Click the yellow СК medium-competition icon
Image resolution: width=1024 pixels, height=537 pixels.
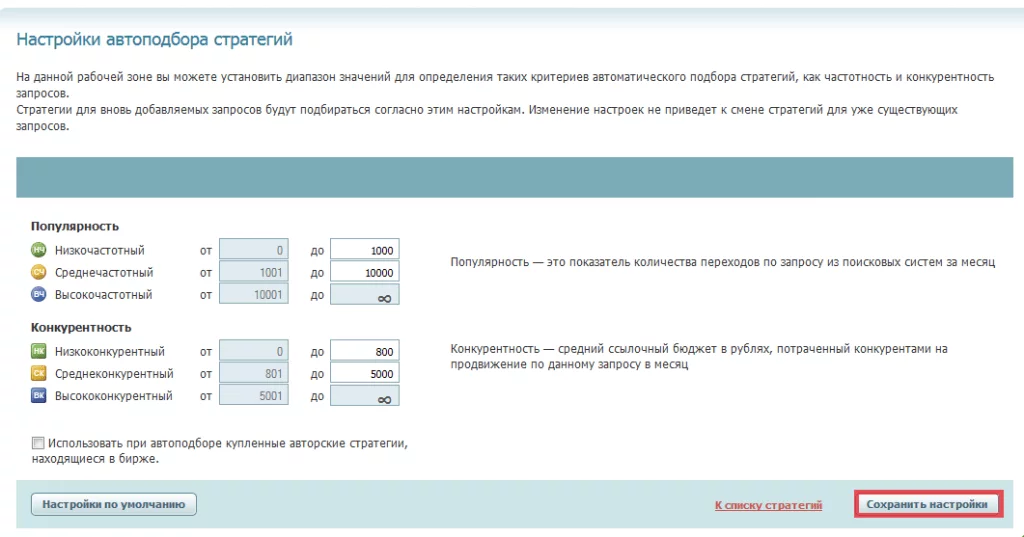pyautogui.click(x=39, y=373)
